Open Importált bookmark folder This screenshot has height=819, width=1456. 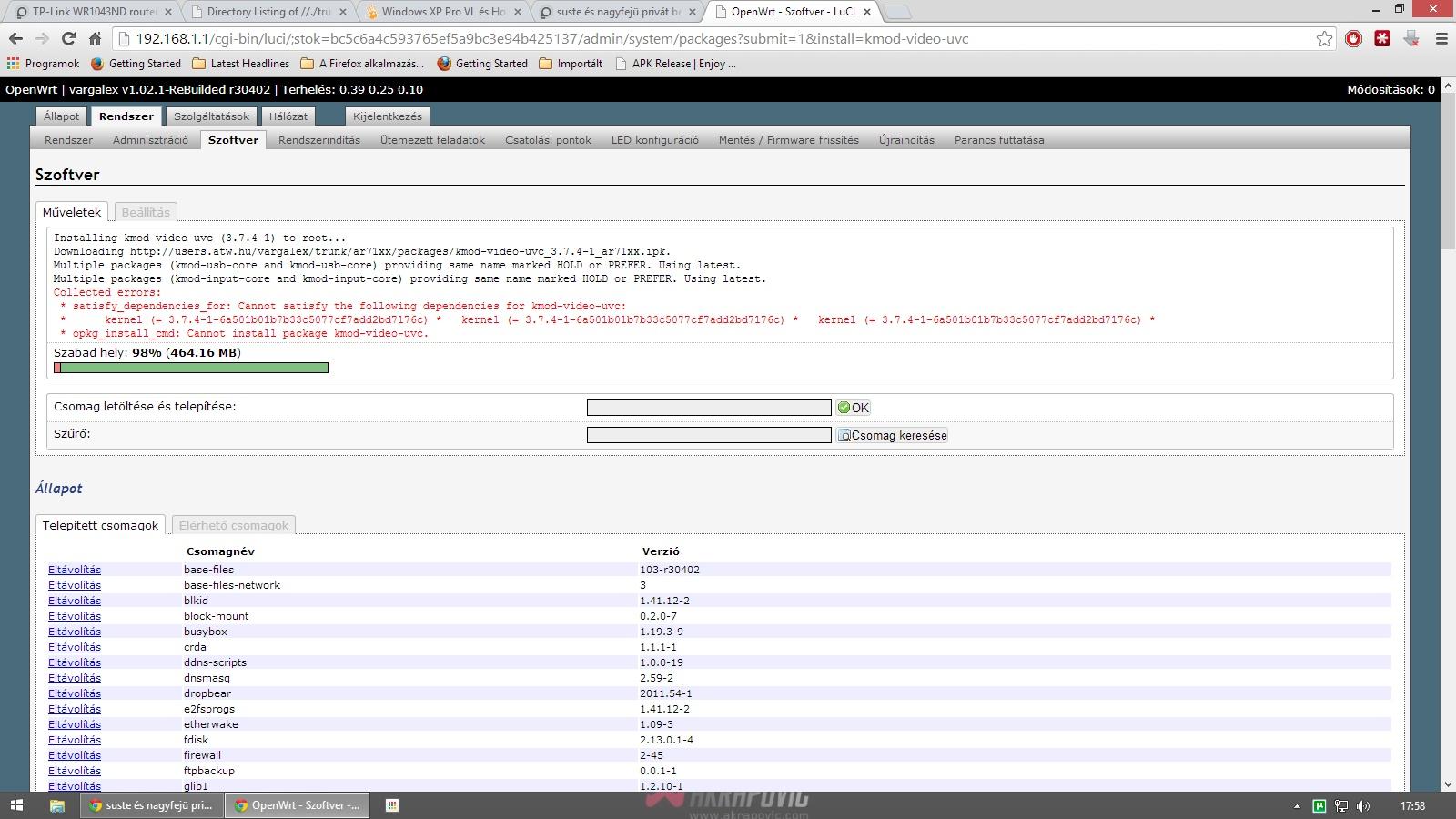click(571, 64)
